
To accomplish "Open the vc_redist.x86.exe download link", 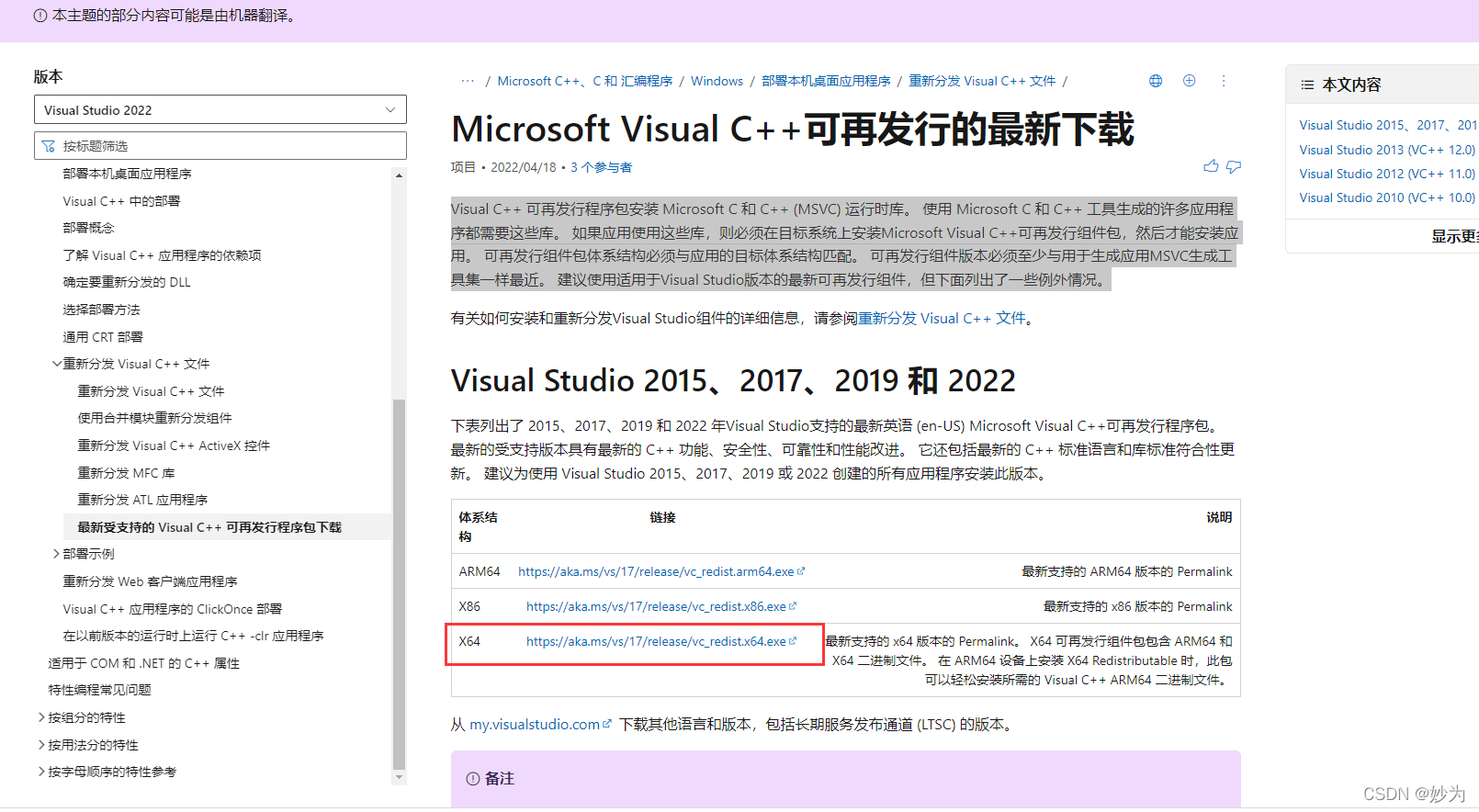I will [x=656, y=606].
